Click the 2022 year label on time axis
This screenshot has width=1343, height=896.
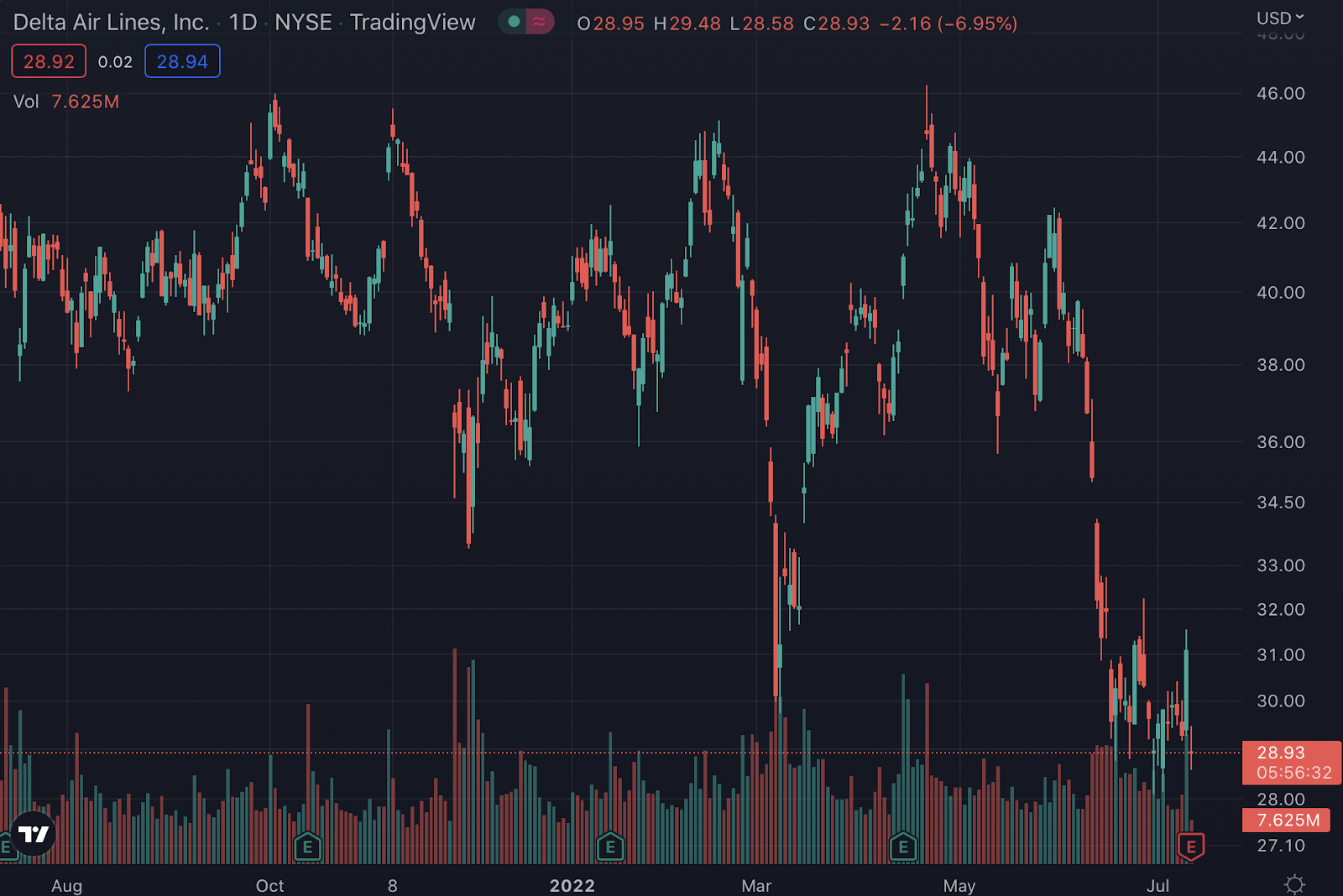572,885
